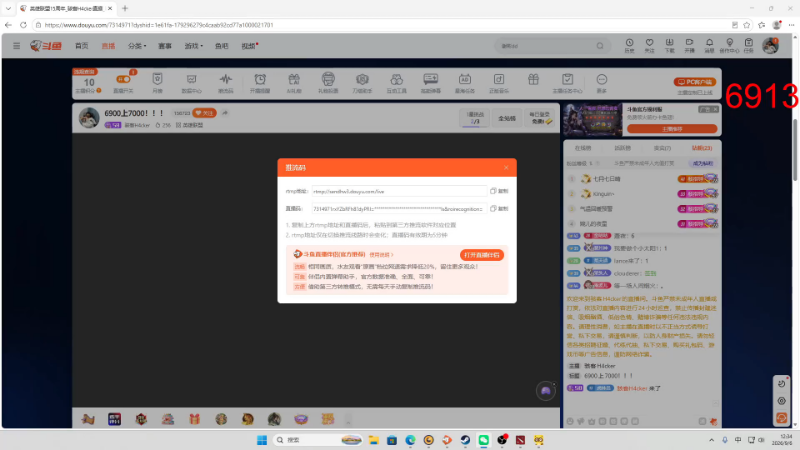Click the heart-shaped 关注 icon in header
This screenshot has height=450, width=800.
click(649, 45)
